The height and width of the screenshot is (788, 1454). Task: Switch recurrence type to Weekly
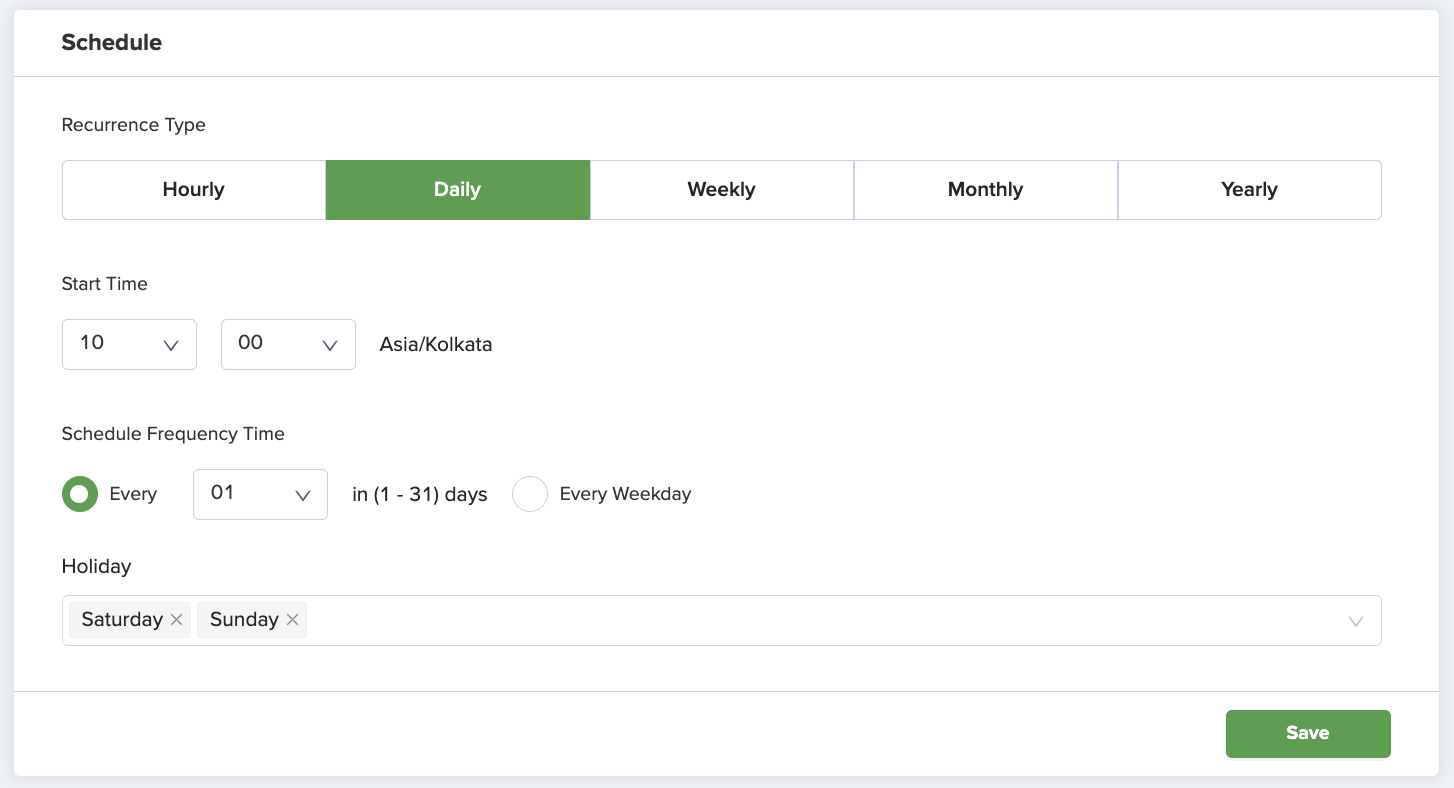722,190
